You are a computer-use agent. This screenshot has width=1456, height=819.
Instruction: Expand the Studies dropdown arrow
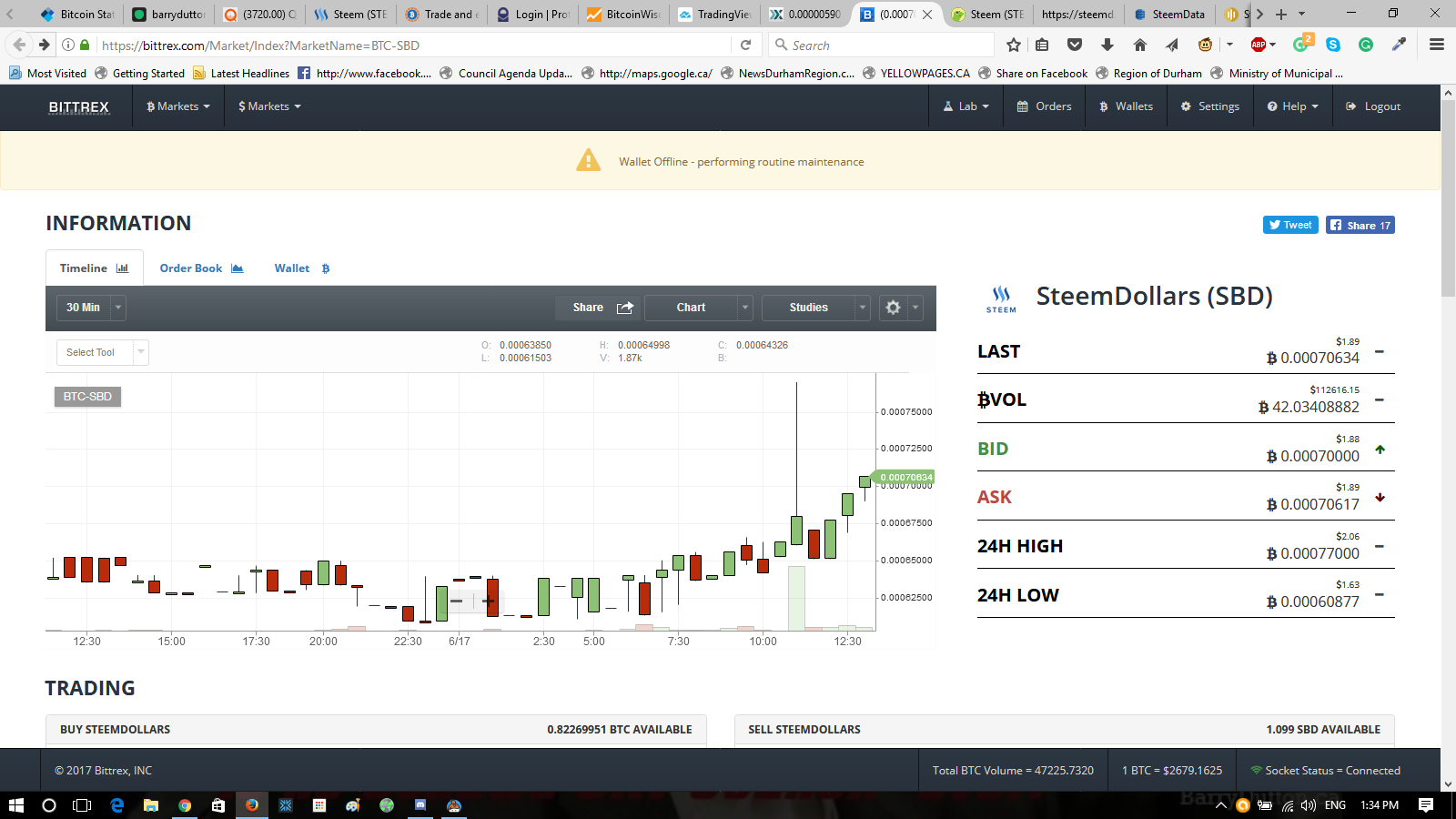coord(863,308)
